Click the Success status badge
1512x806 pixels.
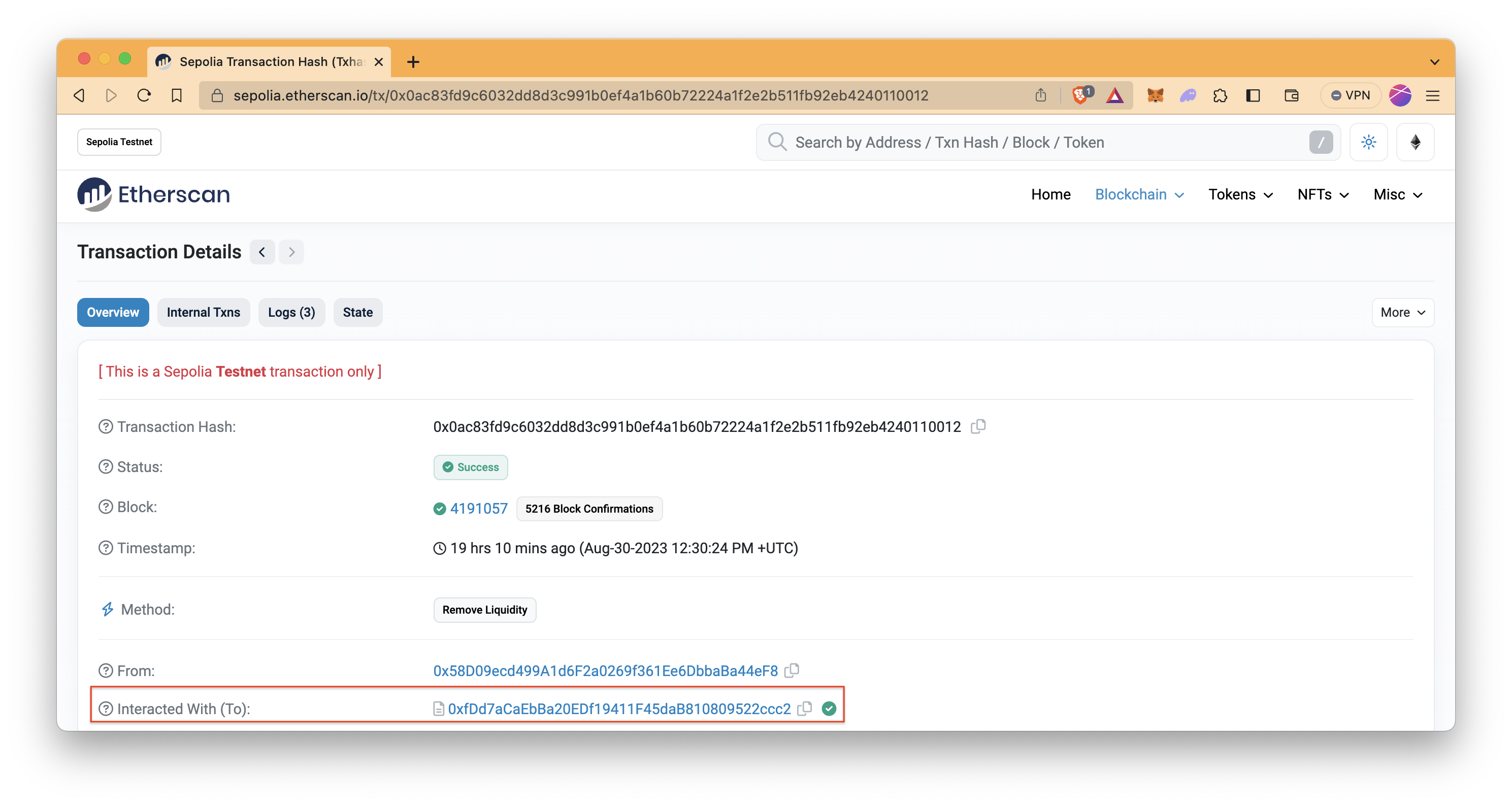[471, 467]
